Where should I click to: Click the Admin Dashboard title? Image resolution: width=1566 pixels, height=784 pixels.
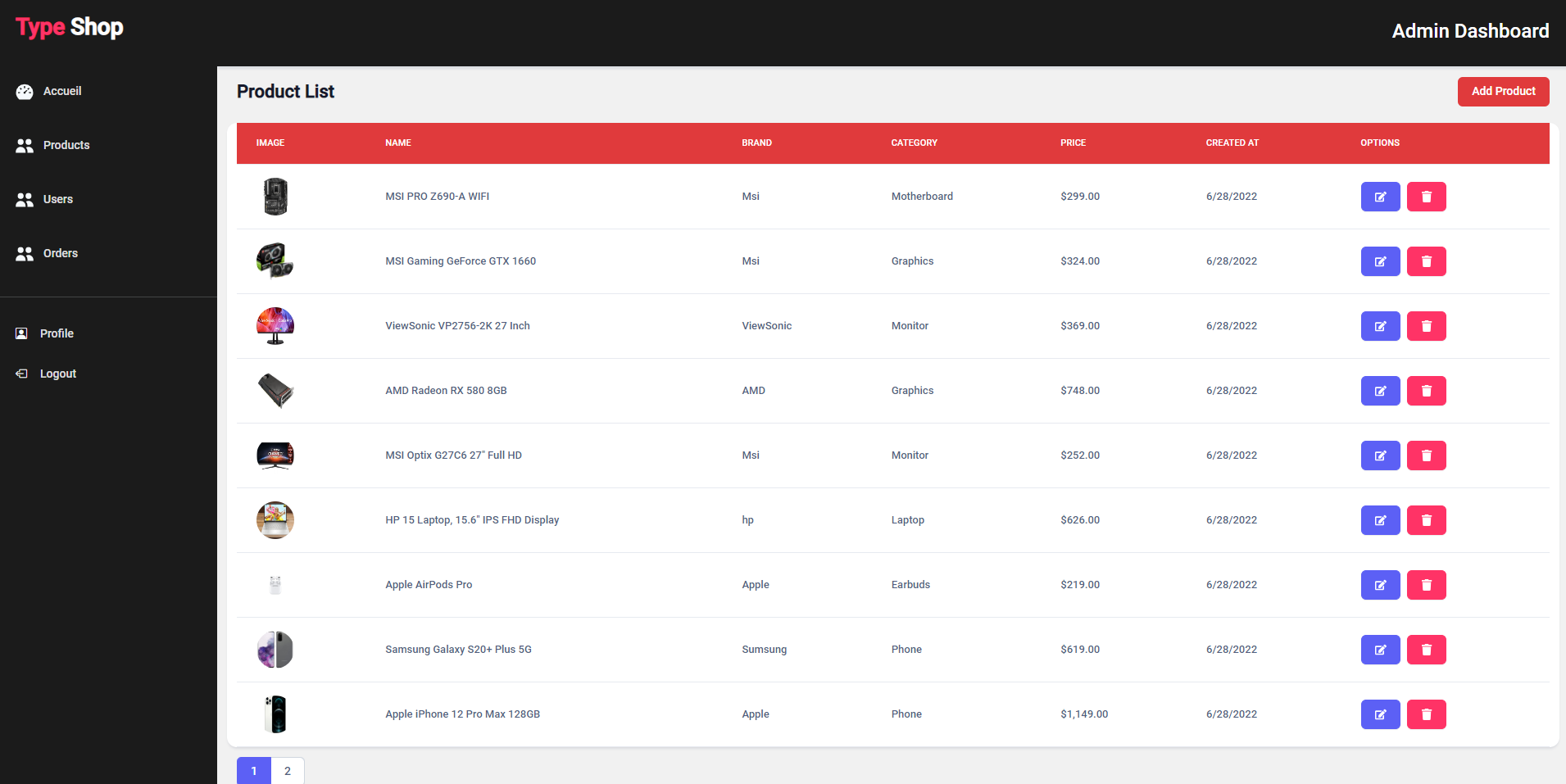1470,31
